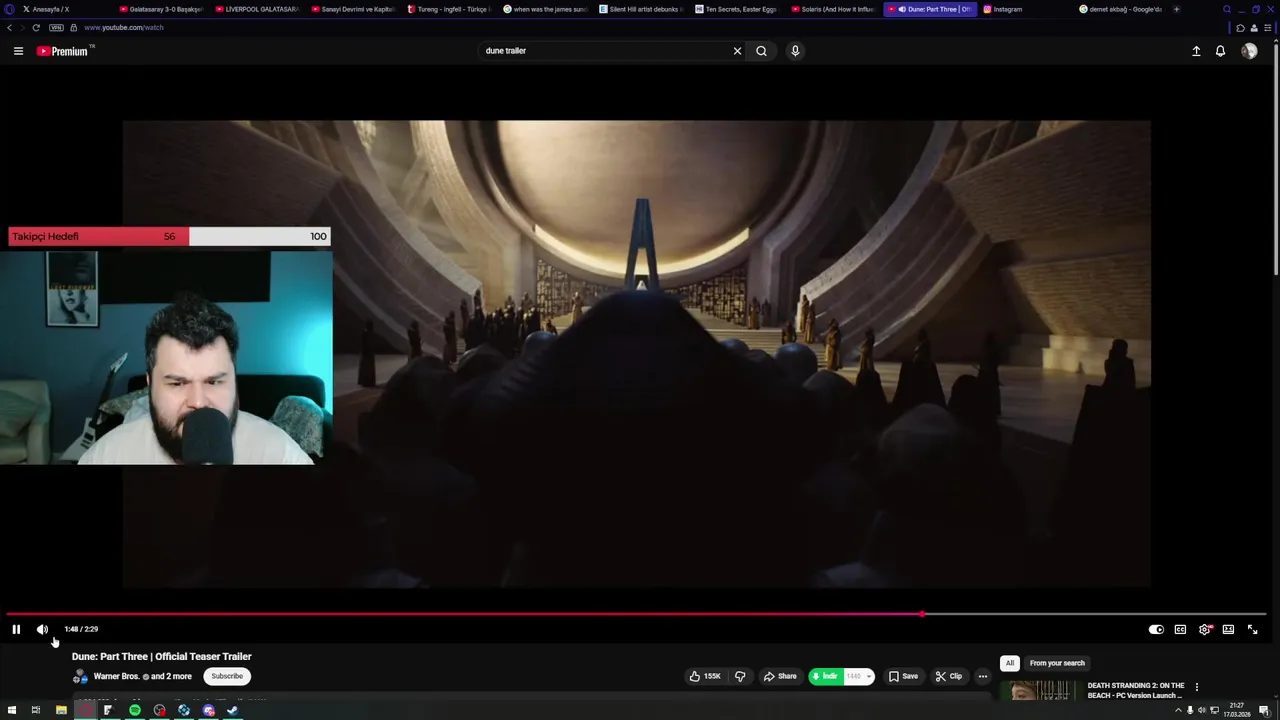Image resolution: width=1280 pixels, height=720 pixels.
Task: Start voice search with microphone
Action: coord(795,51)
